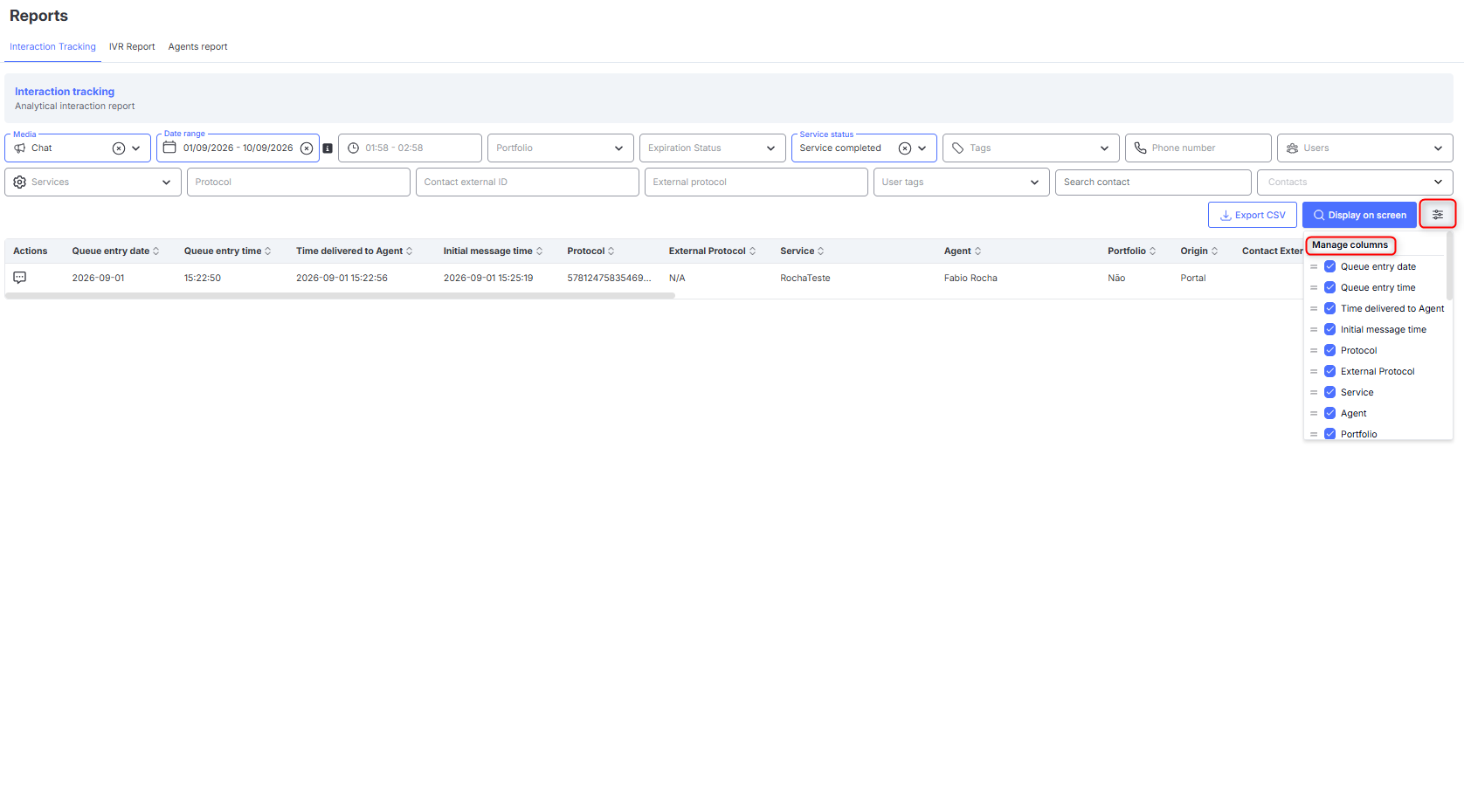The image size is (1464, 812).
Task: Open the Users dropdown
Action: pyautogui.click(x=1364, y=148)
